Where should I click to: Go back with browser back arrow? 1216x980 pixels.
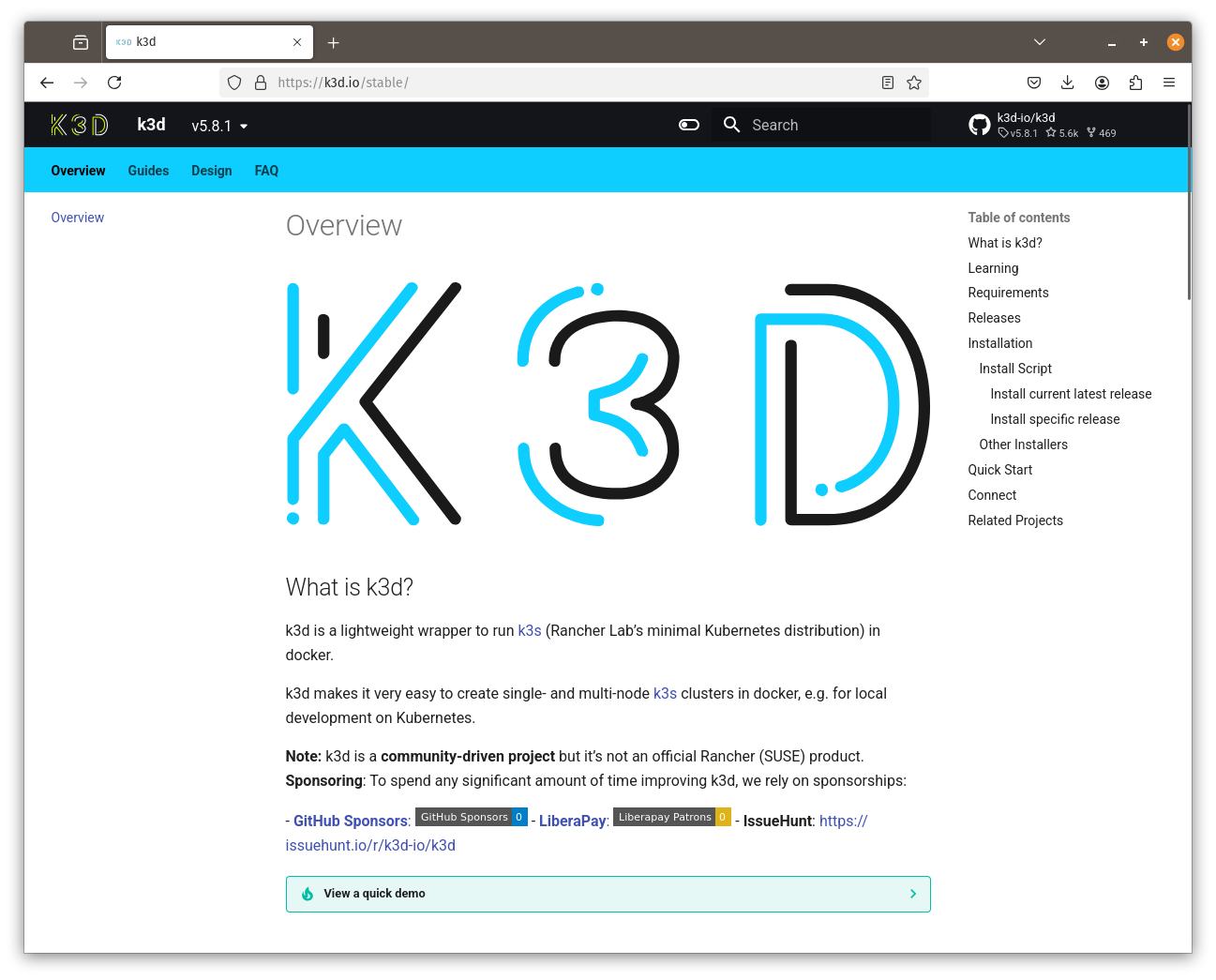tap(47, 83)
